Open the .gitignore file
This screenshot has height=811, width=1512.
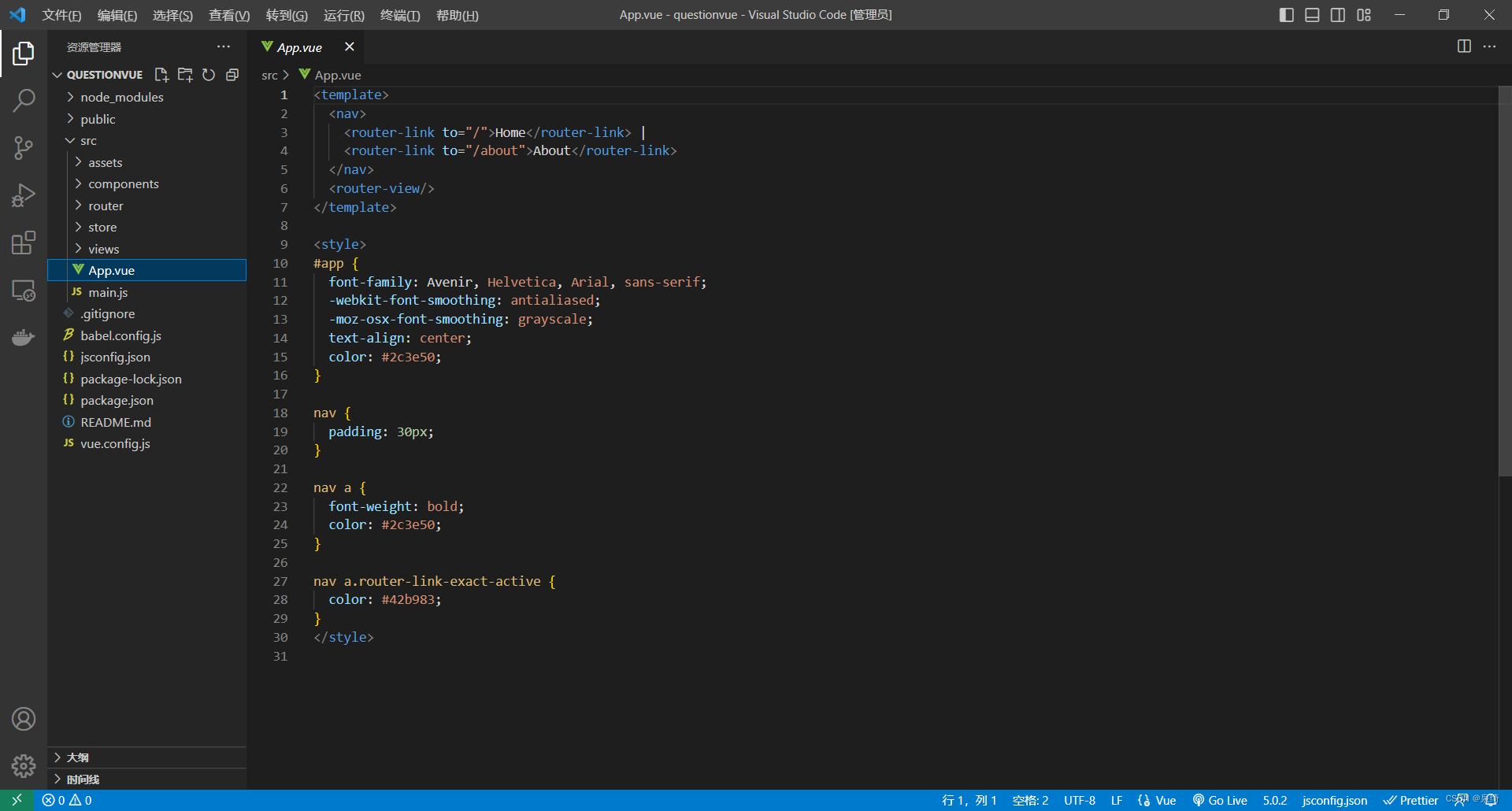point(146,314)
